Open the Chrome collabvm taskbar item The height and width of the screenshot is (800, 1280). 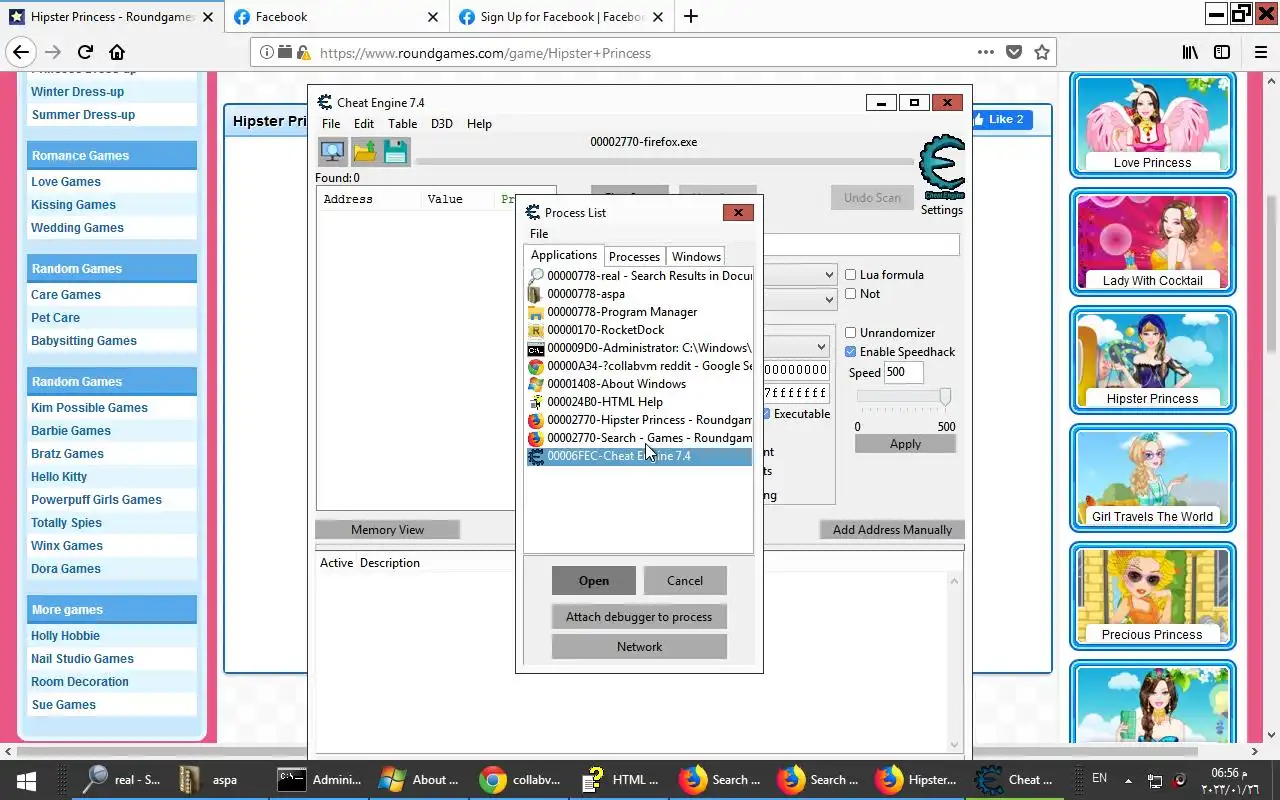coord(519,780)
